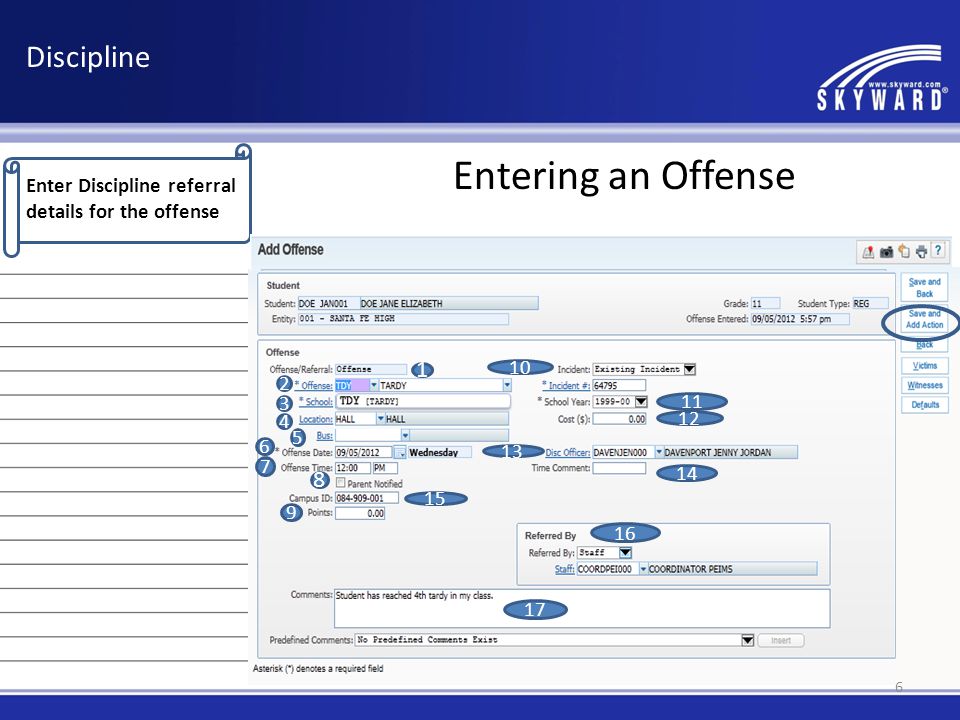The width and height of the screenshot is (960, 720).
Task: Open the Location HALL dropdown arrow
Action: pyautogui.click(x=380, y=419)
